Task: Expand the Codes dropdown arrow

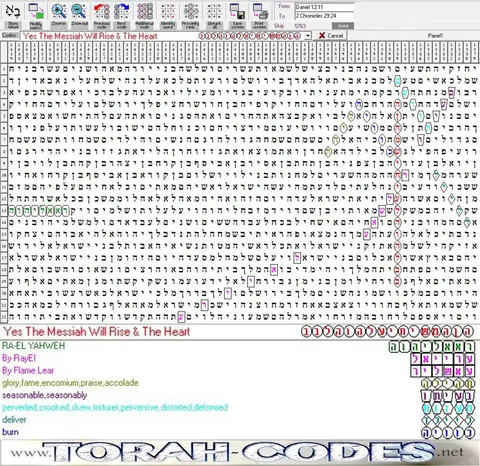Action: [308, 36]
